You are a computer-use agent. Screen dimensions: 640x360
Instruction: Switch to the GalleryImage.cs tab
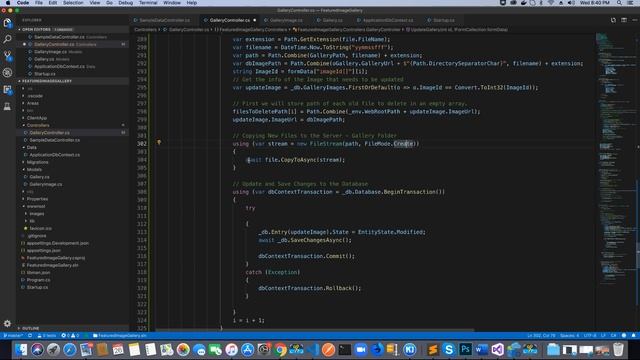click(286, 20)
